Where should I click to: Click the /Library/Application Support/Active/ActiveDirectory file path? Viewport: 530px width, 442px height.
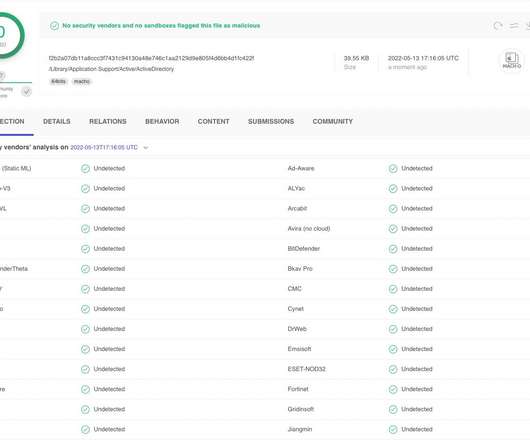pyautogui.click(x=111, y=69)
